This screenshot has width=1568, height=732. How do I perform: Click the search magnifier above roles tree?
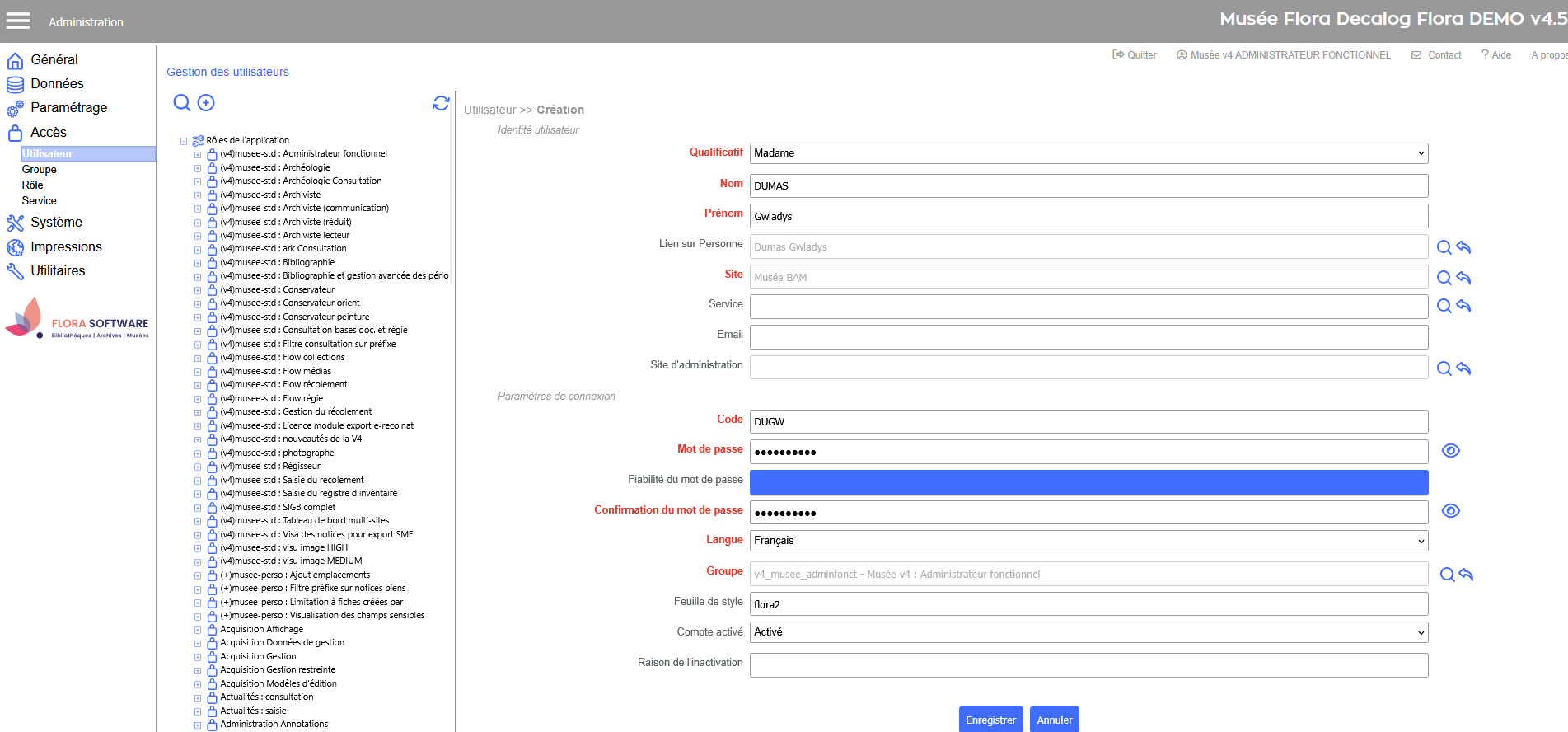(x=182, y=102)
